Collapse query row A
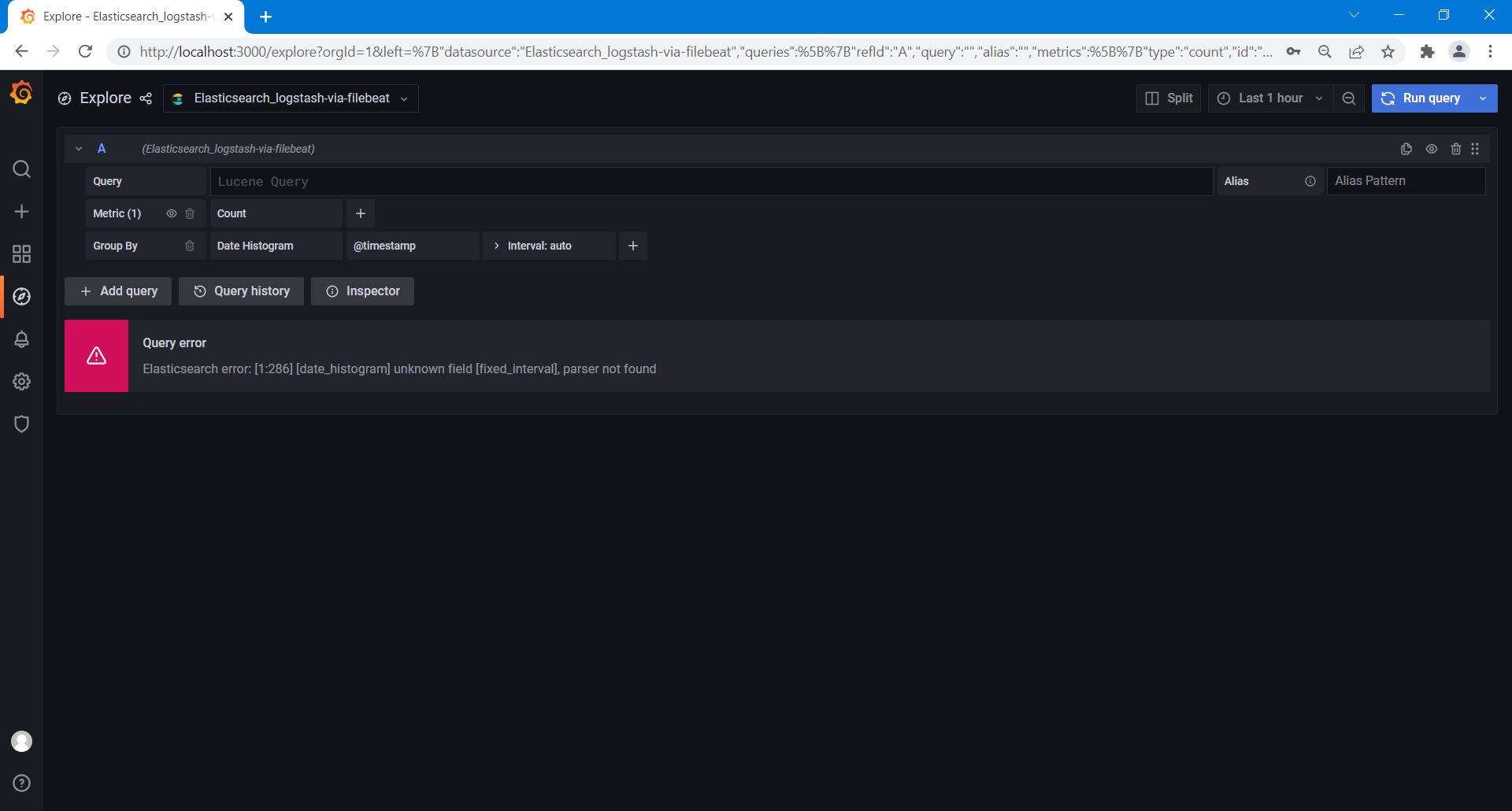This screenshot has width=1512, height=811. 79,149
